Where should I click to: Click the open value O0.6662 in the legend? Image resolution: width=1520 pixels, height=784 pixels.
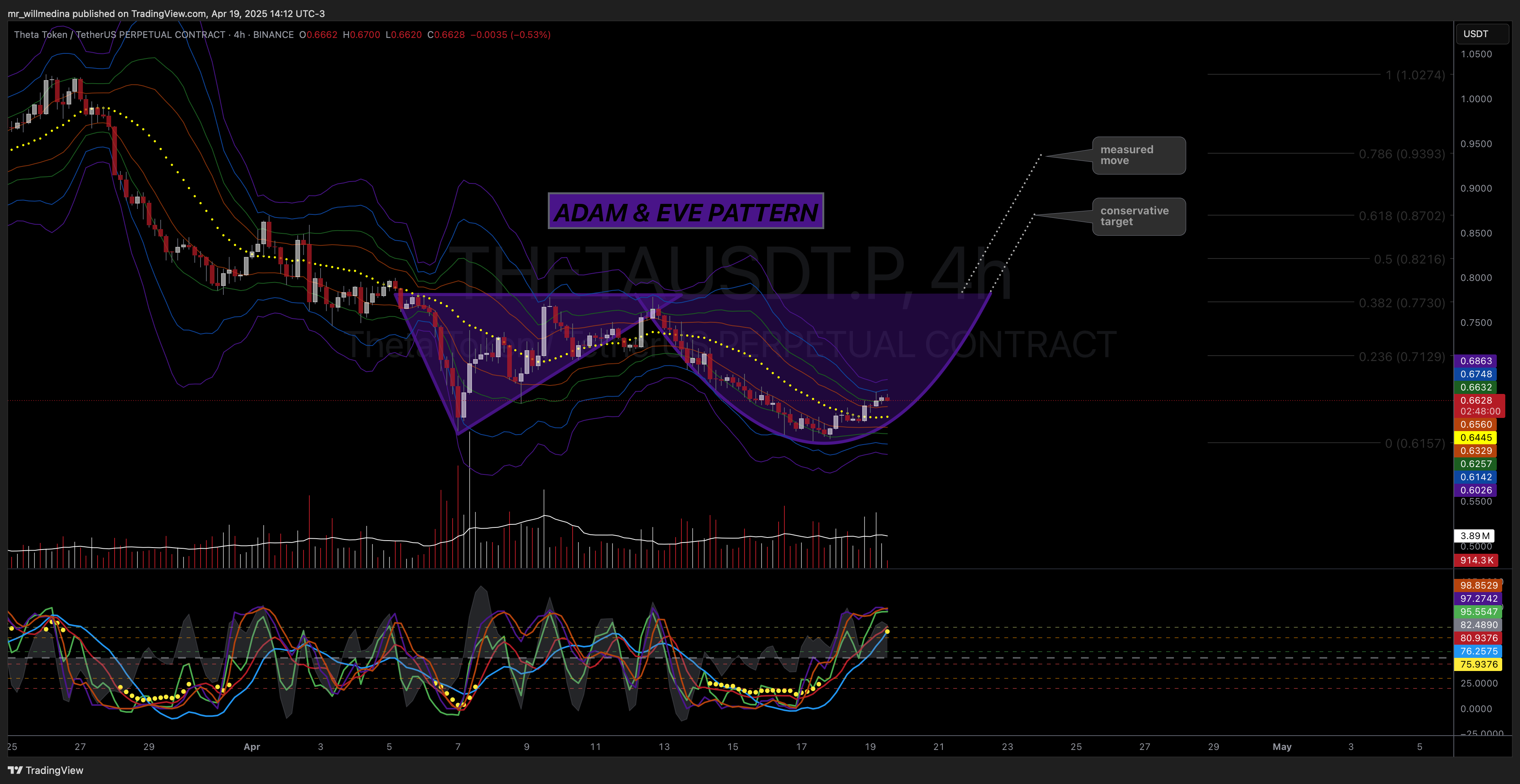318,35
